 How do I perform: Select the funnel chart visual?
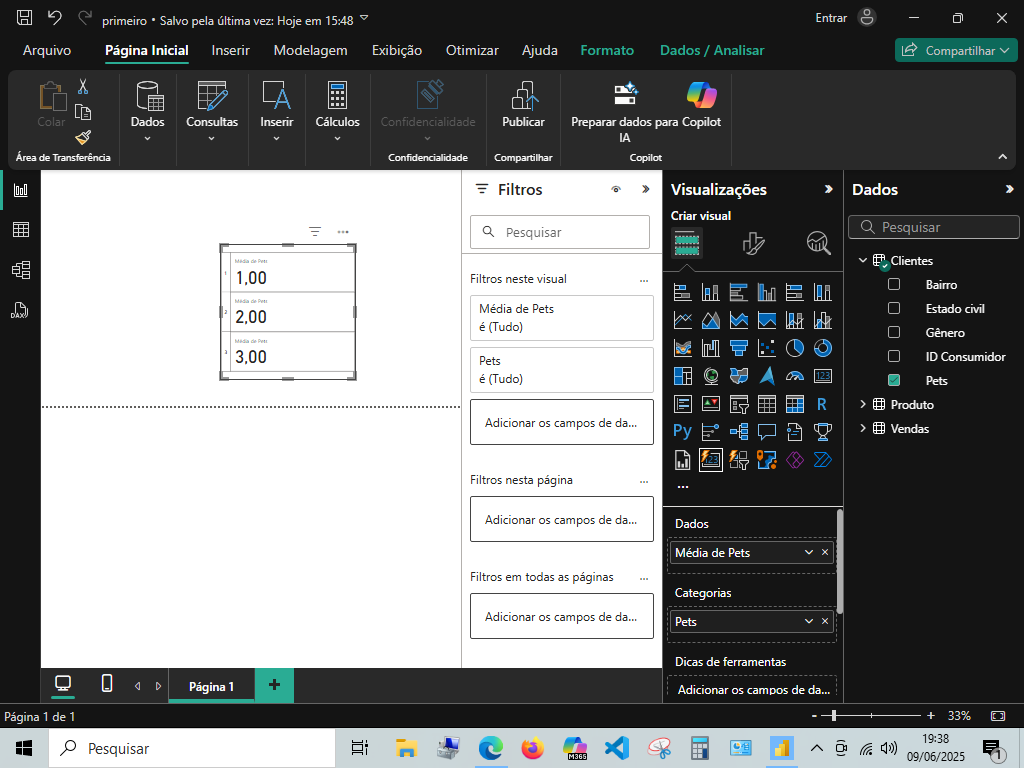tap(739, 349)
